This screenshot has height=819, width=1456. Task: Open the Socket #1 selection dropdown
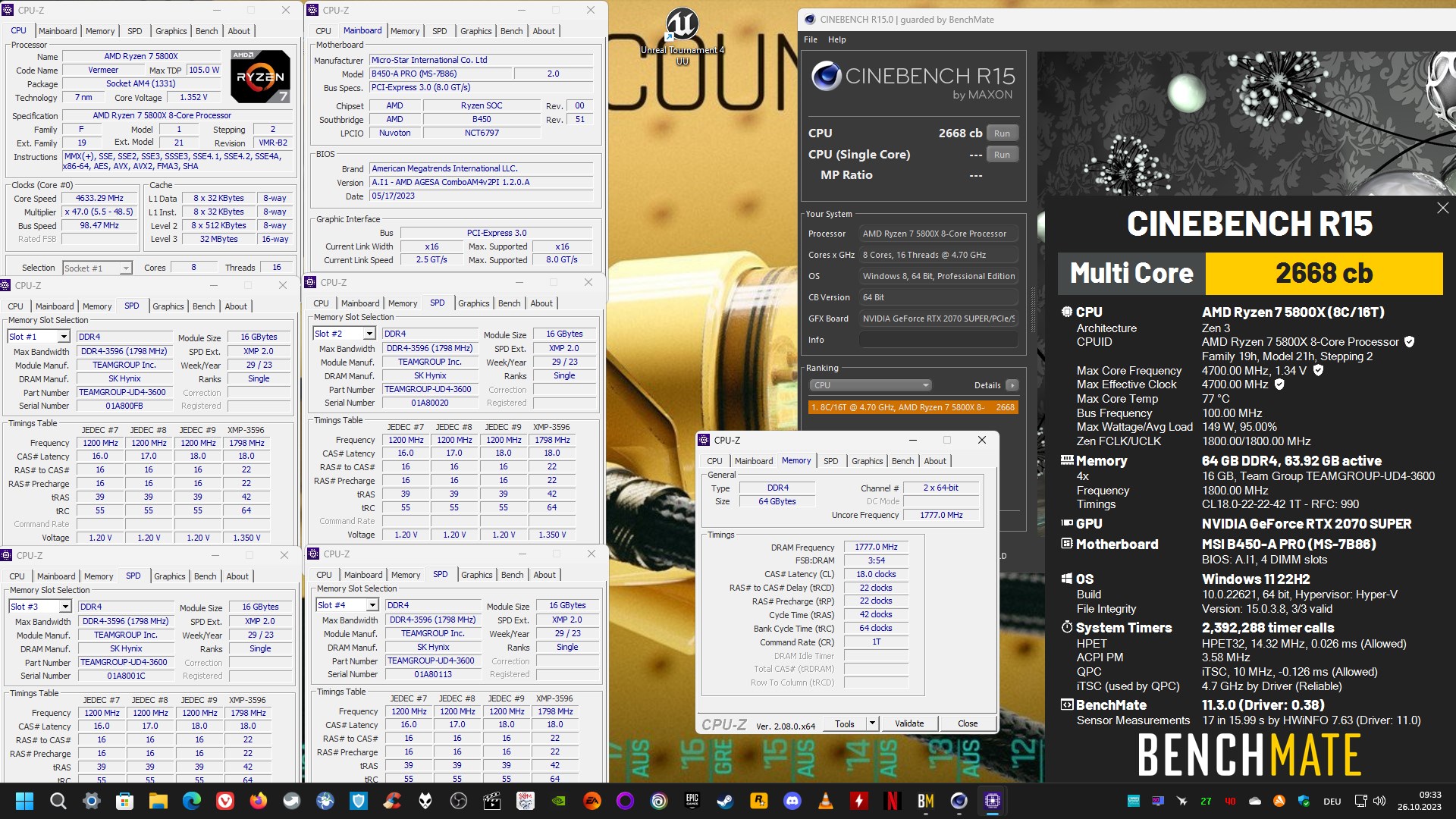pos(97,268)
